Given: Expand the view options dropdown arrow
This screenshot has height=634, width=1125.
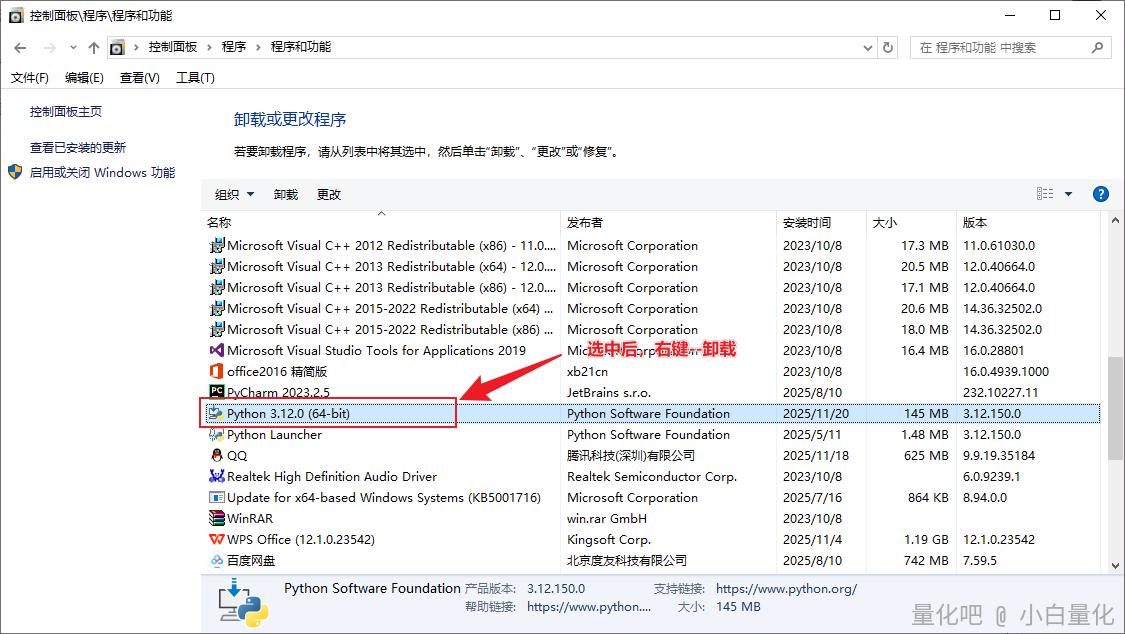Looking at the screenshot, I should click(x=1068, y=194).
